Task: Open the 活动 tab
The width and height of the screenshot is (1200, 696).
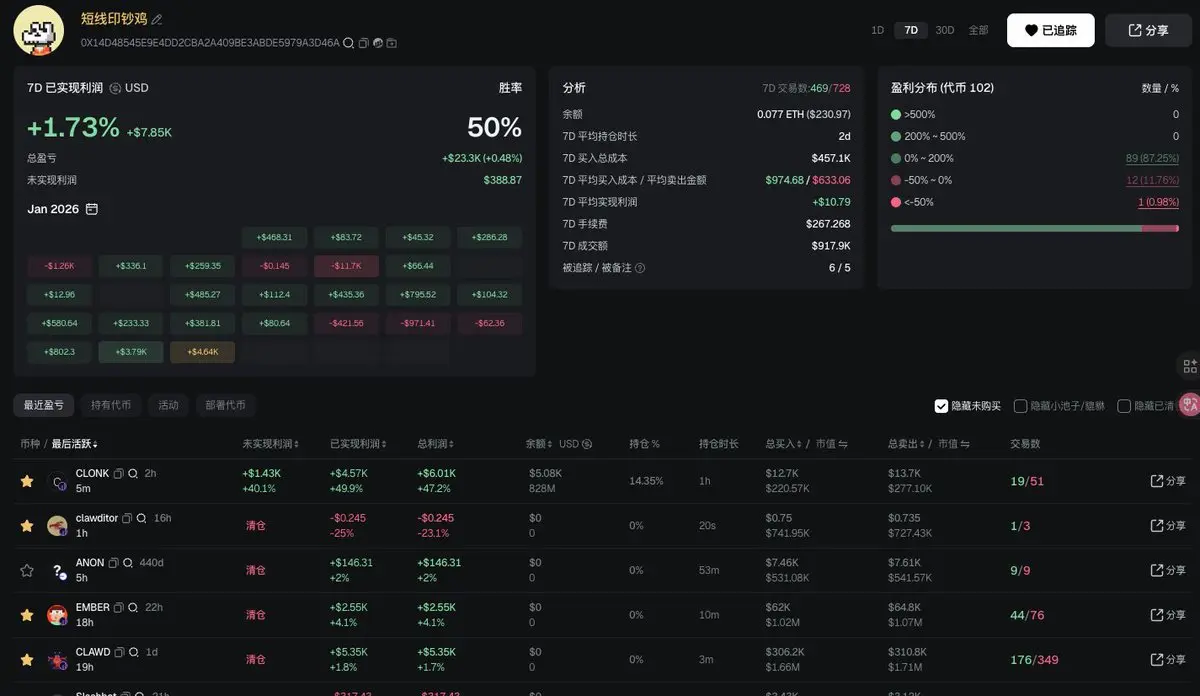Action: tap(168, 405)
